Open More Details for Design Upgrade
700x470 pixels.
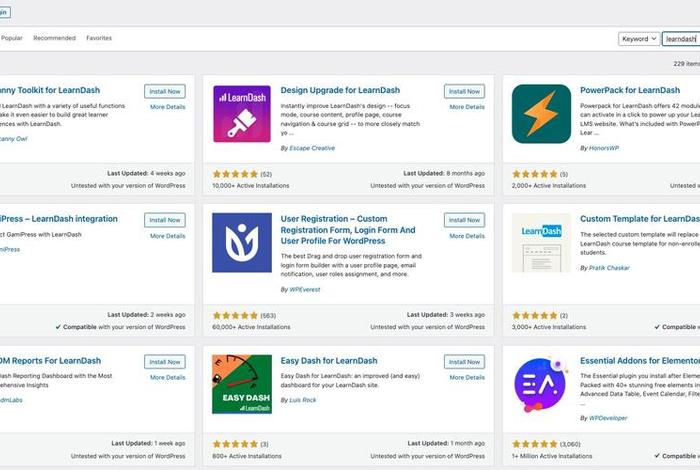click(x=467, y=107)
